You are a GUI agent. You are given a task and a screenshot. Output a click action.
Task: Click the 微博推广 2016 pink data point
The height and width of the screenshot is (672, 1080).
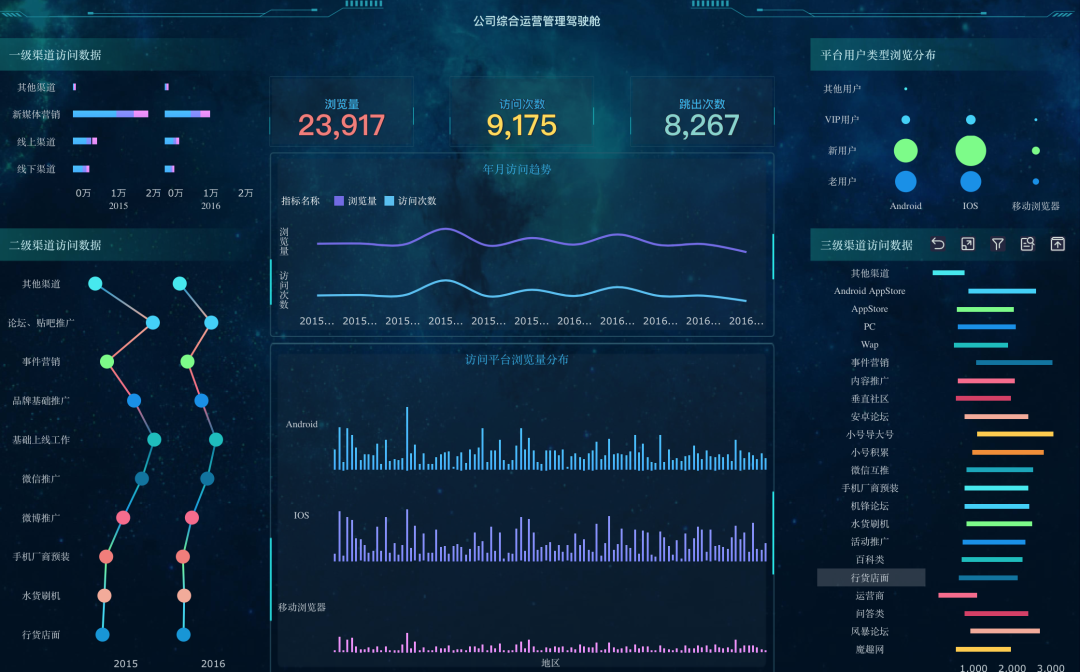coord(192,517)
